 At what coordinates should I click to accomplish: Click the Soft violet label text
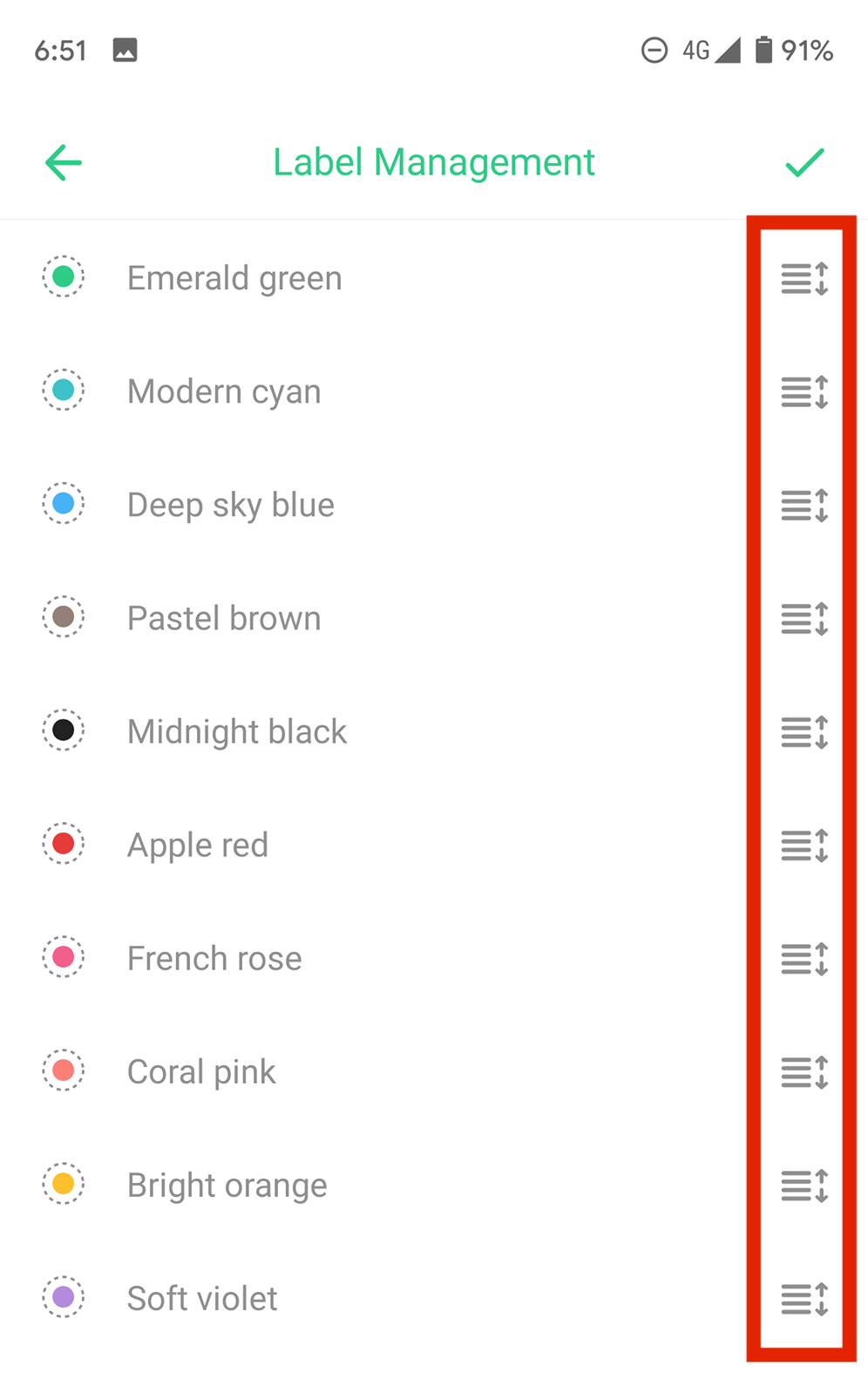pos(202,1298)
